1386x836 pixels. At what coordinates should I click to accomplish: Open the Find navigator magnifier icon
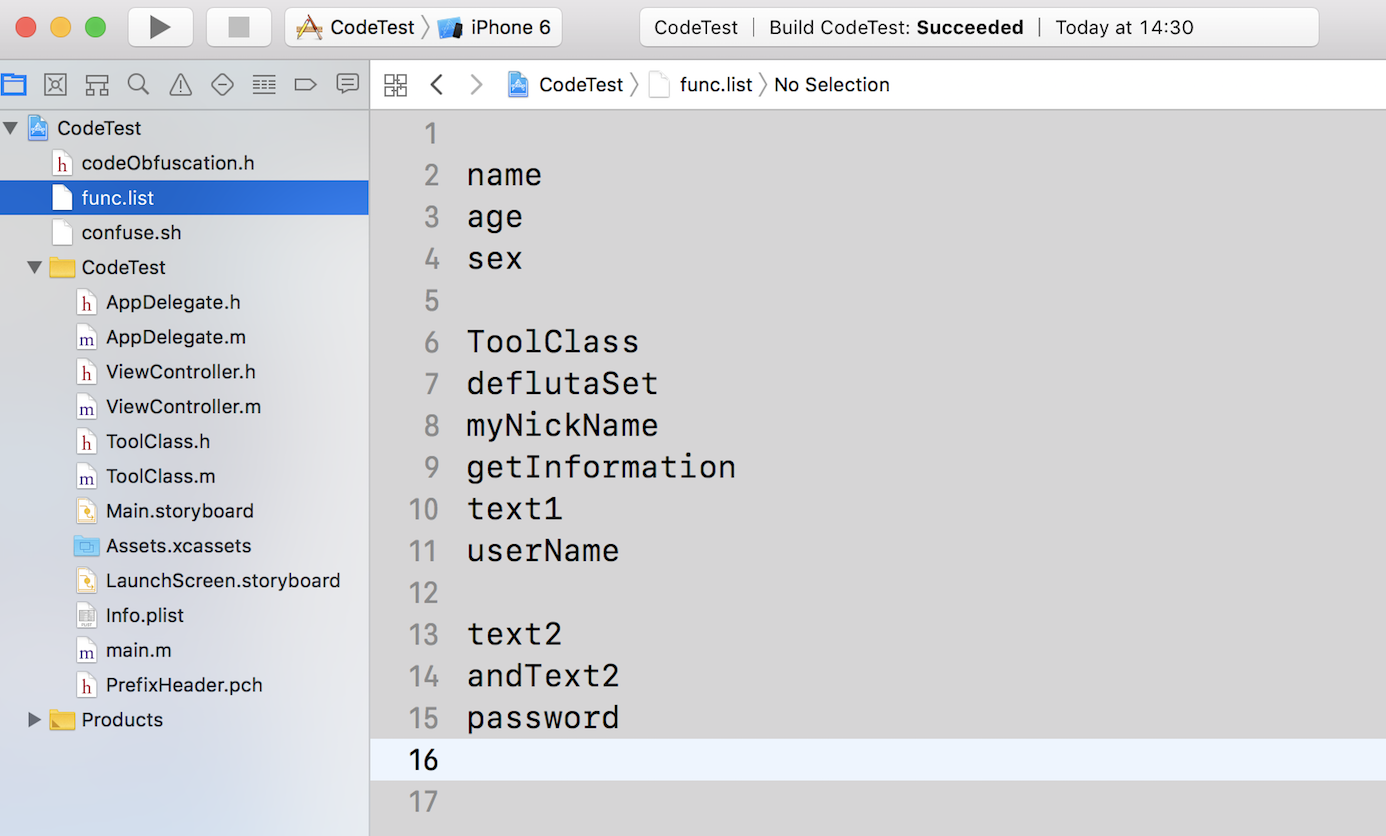click(x=138, y=85)
